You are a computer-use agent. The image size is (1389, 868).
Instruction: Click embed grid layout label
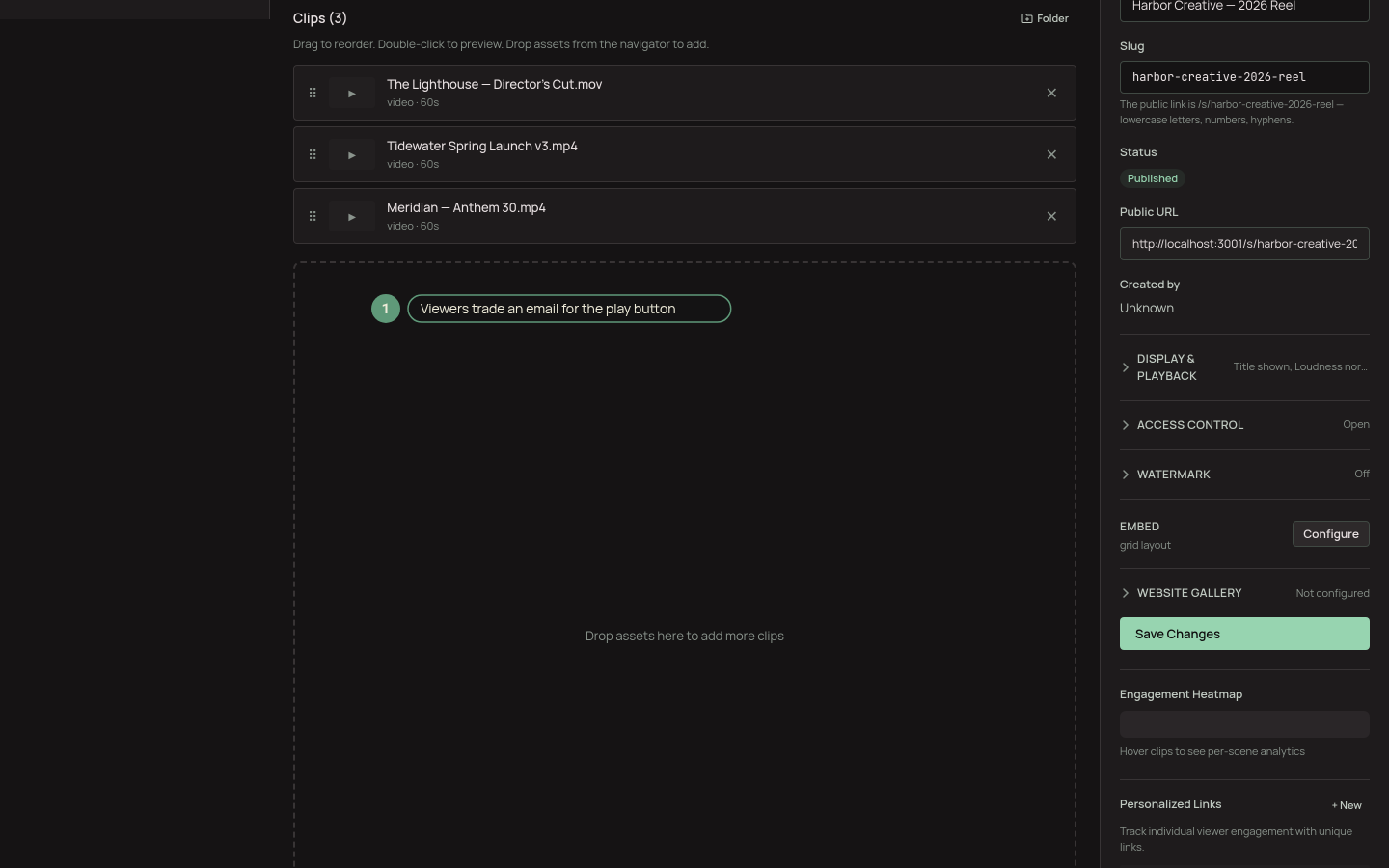1145,546
